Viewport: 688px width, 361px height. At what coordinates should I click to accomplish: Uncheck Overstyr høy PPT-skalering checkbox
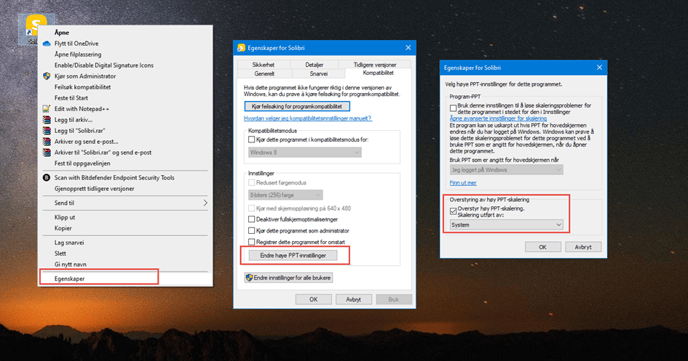click(x=453, y=211)
